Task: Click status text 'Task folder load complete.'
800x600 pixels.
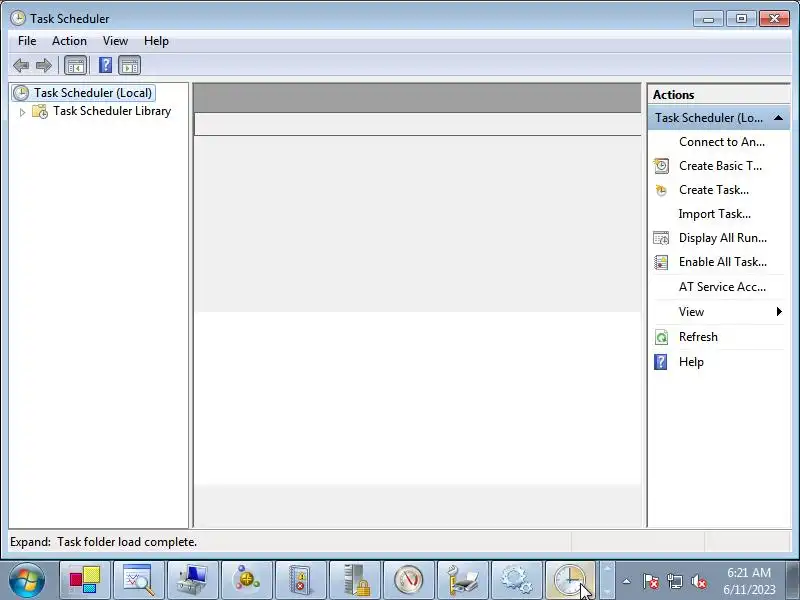Action: [127, 542]
